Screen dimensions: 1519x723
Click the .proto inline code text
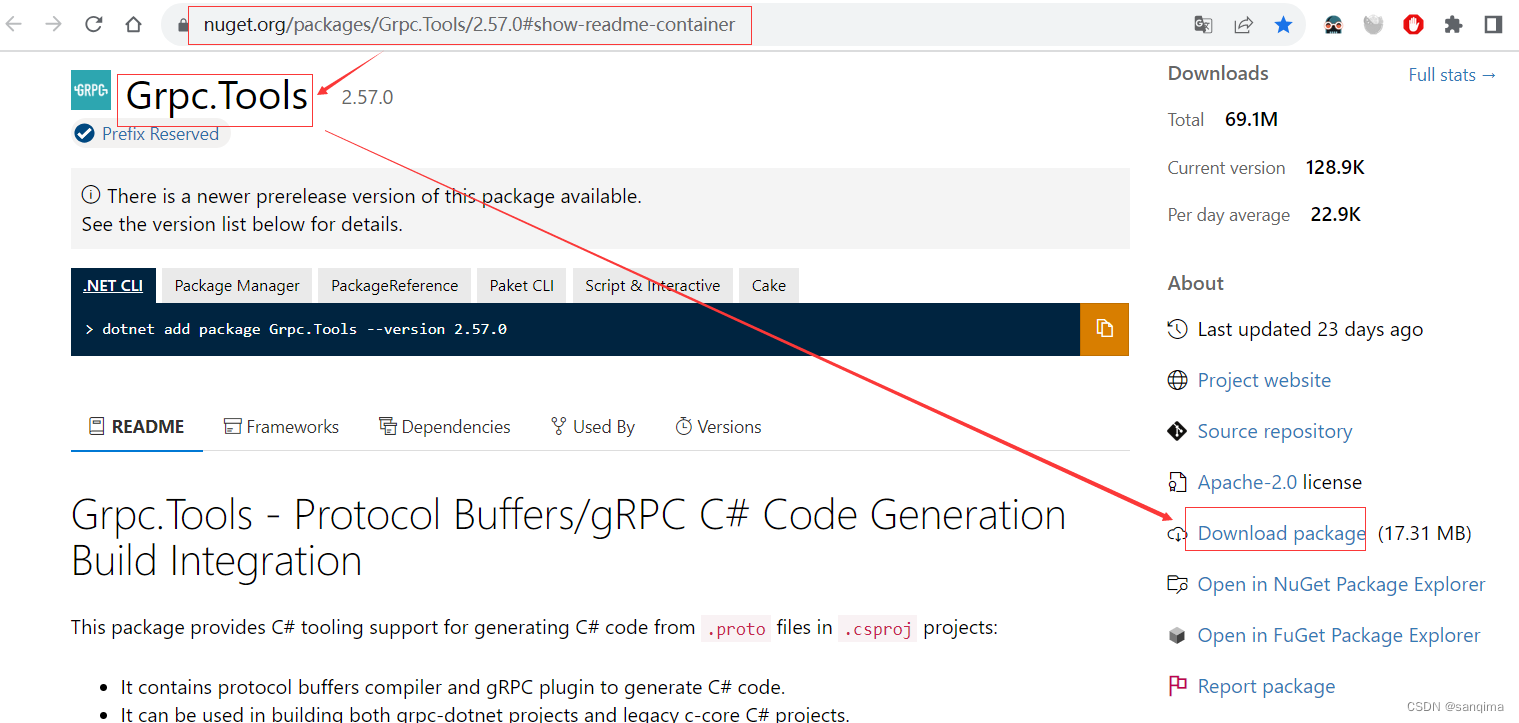point(736,629)
